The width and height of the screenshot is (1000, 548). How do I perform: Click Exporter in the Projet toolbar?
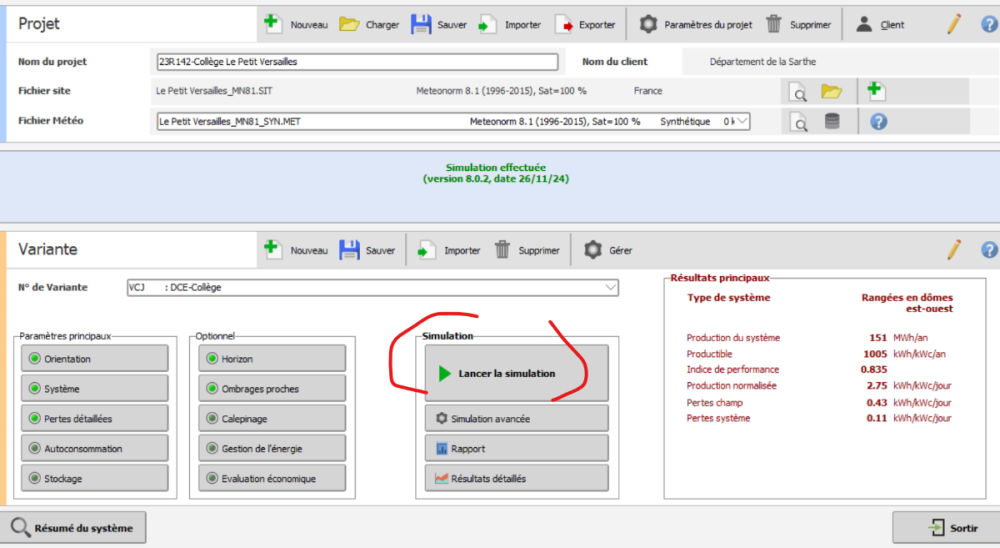tap(586, 24)
